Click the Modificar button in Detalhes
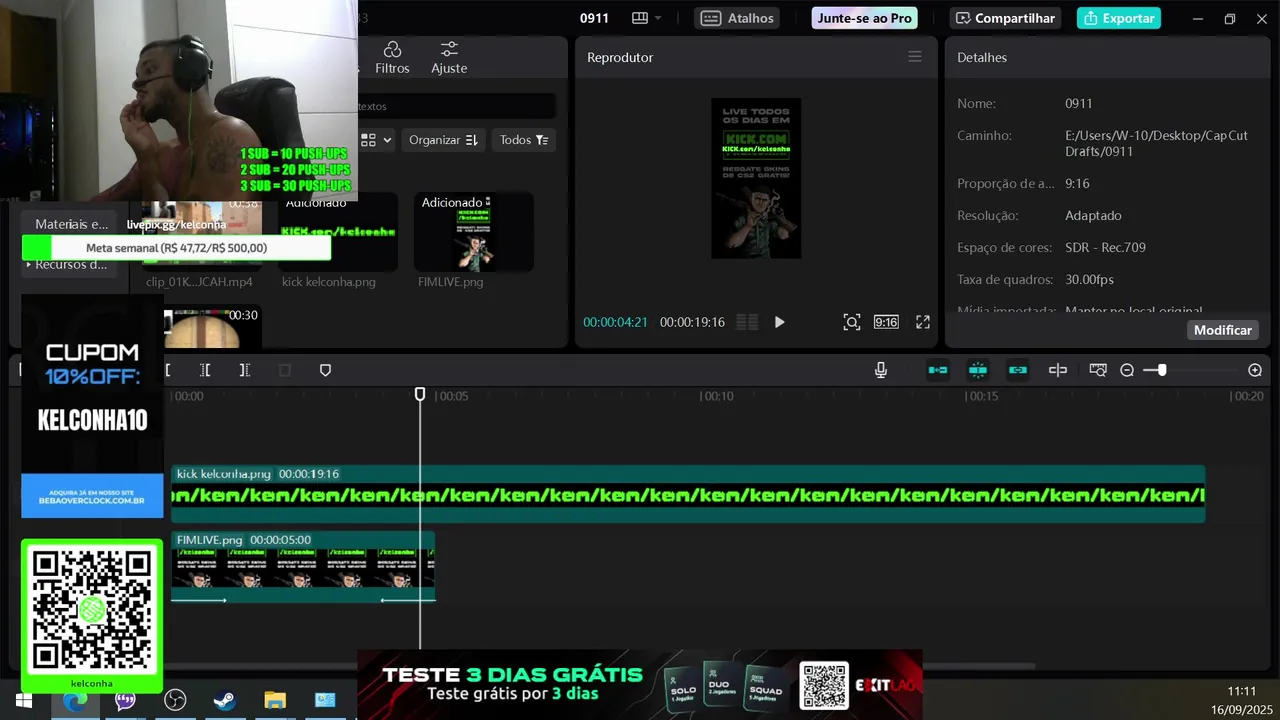1280x720 pixels. pyautogui.click(x=1222, y=330)
